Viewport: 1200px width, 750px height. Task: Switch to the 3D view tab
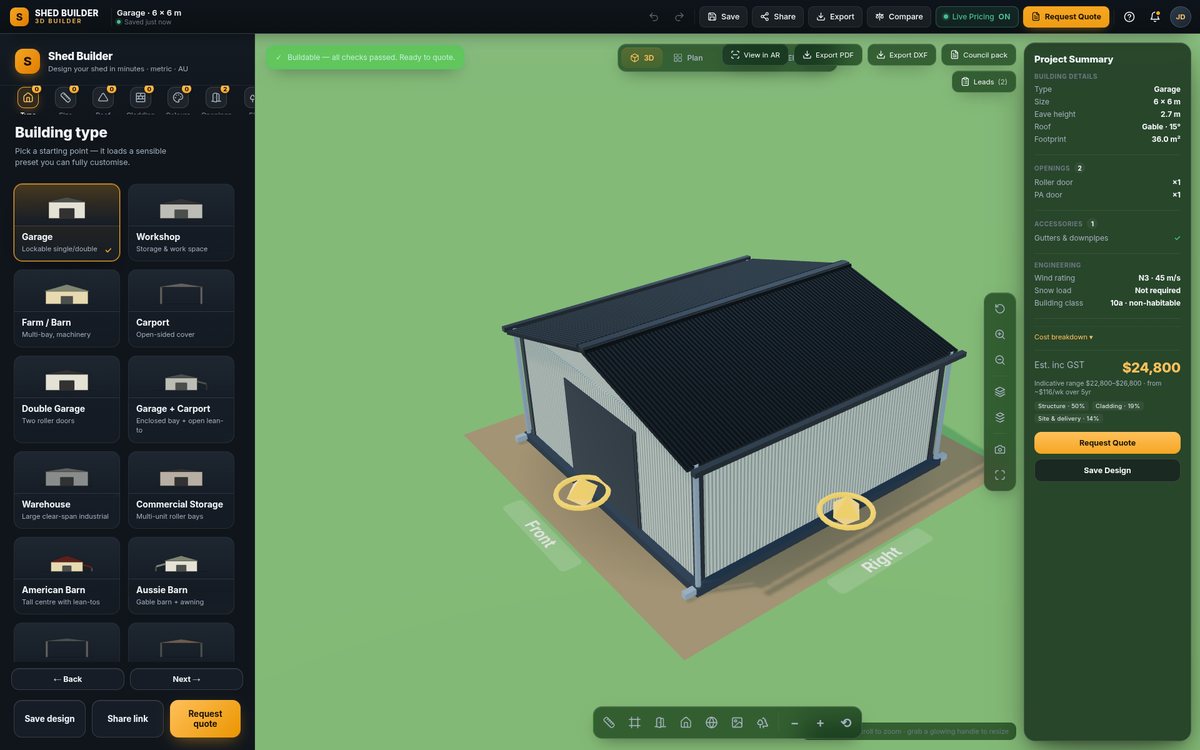click(x=642, y=58)
